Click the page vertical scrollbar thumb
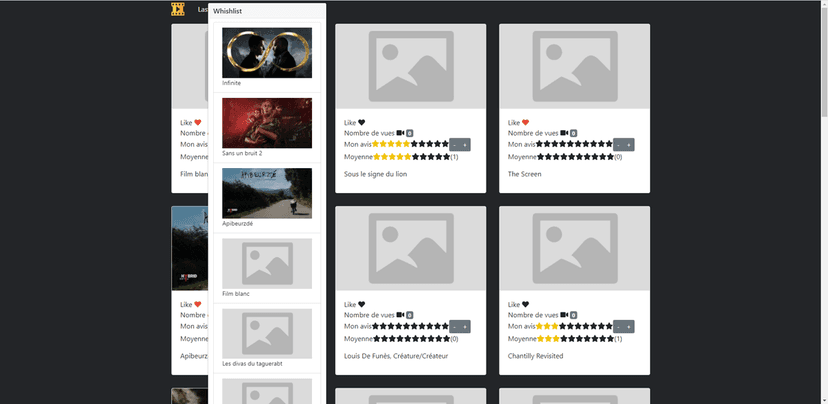The height and width of the screenshot is (404, 828). [824, 62]
